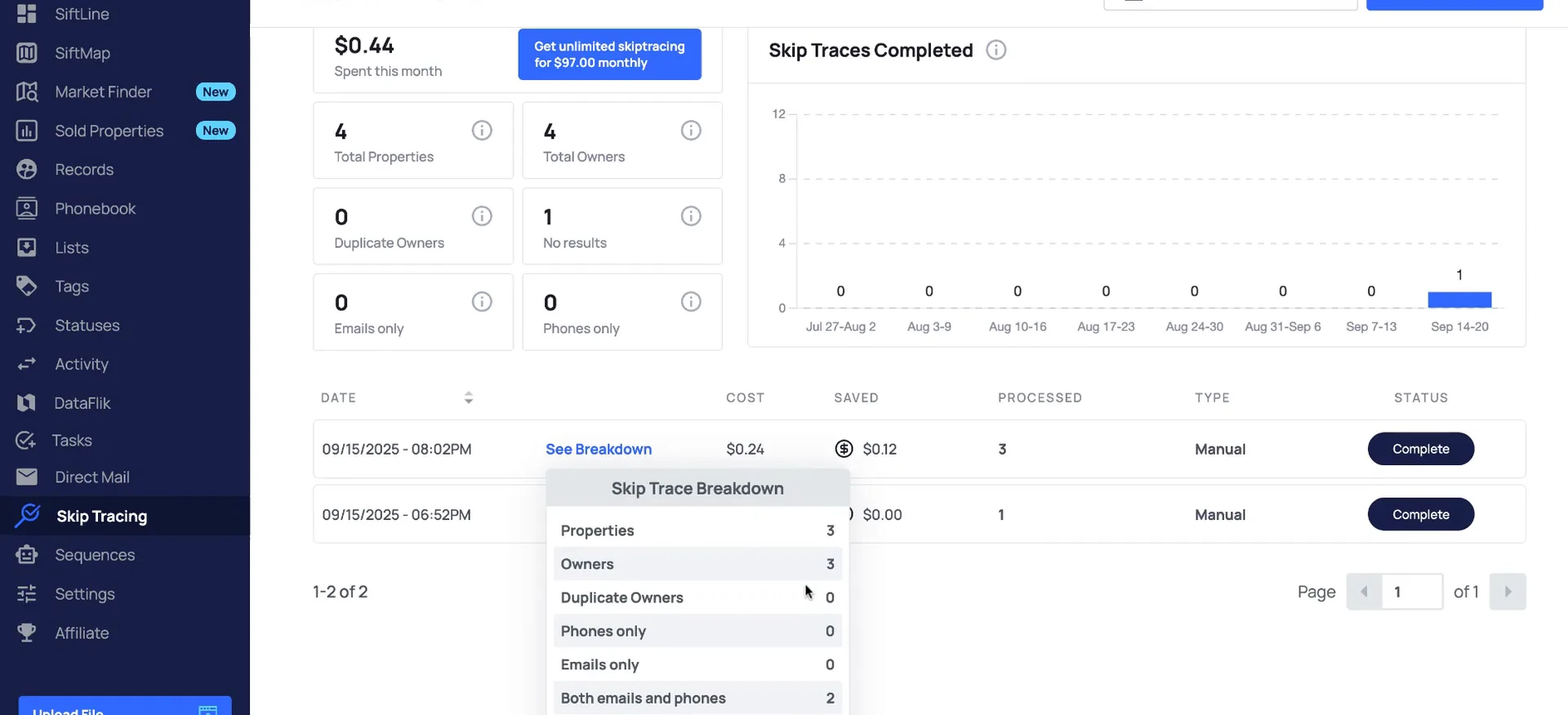Sort the table by Date column
Image resolution: width=1568 pixels, height=715 pixels.
[468, 397]
